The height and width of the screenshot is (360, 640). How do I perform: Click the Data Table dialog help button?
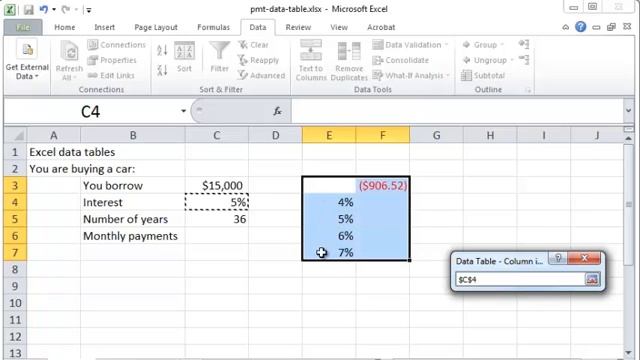pyautogui.click(x=558, y=258)
